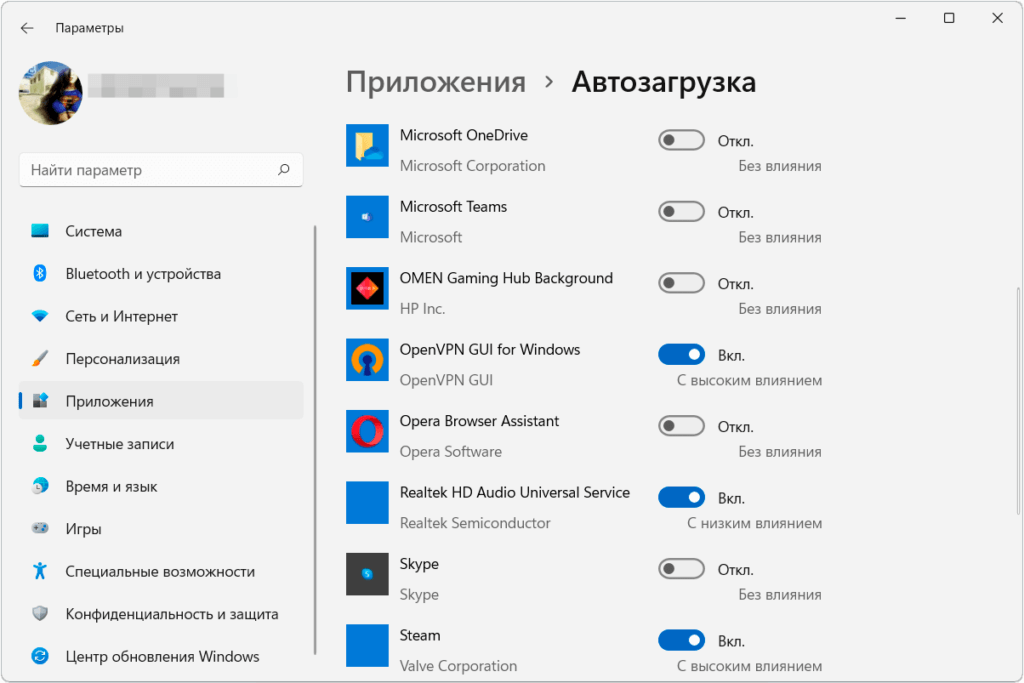
Task: Click the Microsoft Teams app icon
Action: [x=367, y=217]
